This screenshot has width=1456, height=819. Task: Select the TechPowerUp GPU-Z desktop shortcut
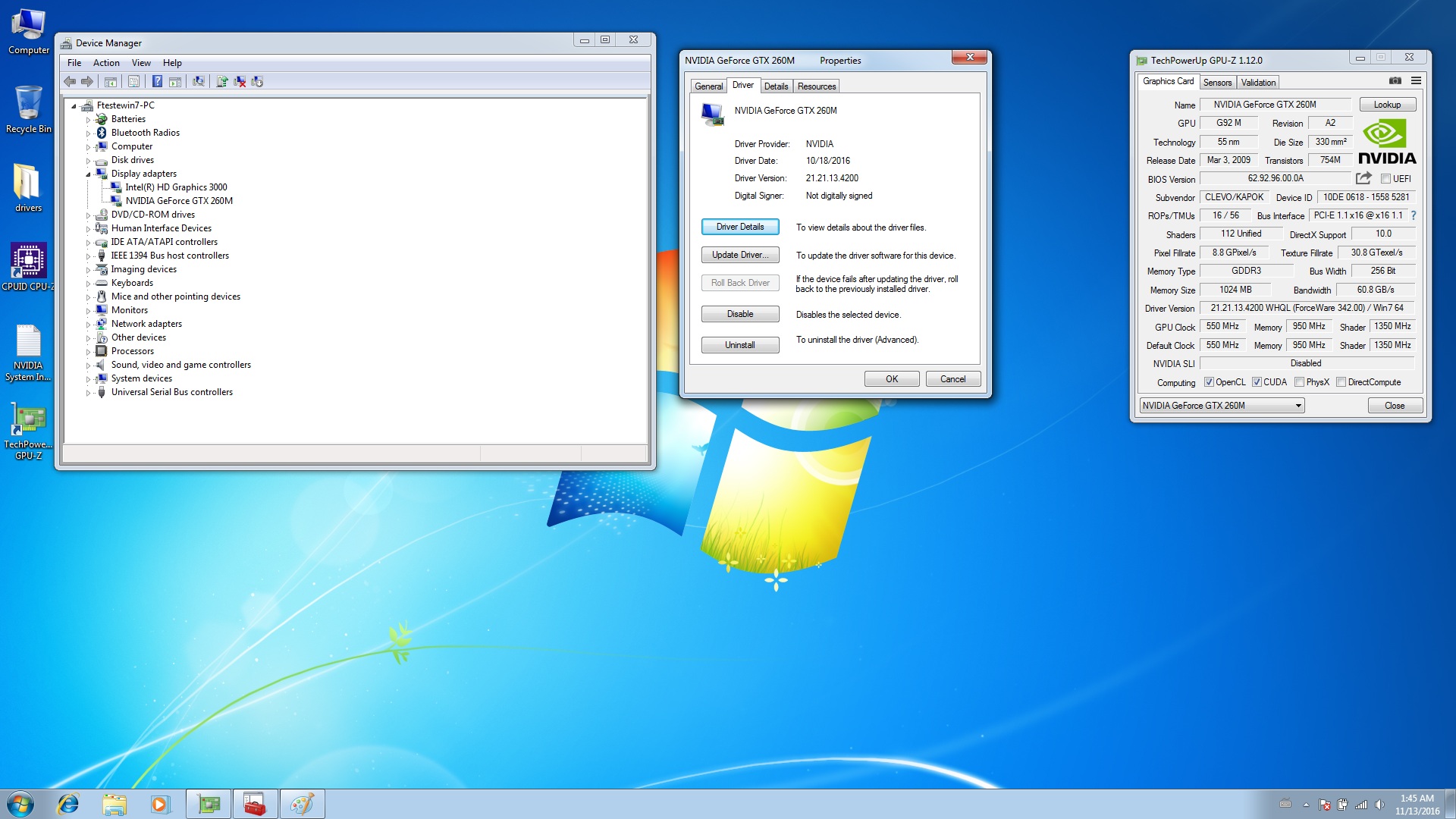pos(28,431)
